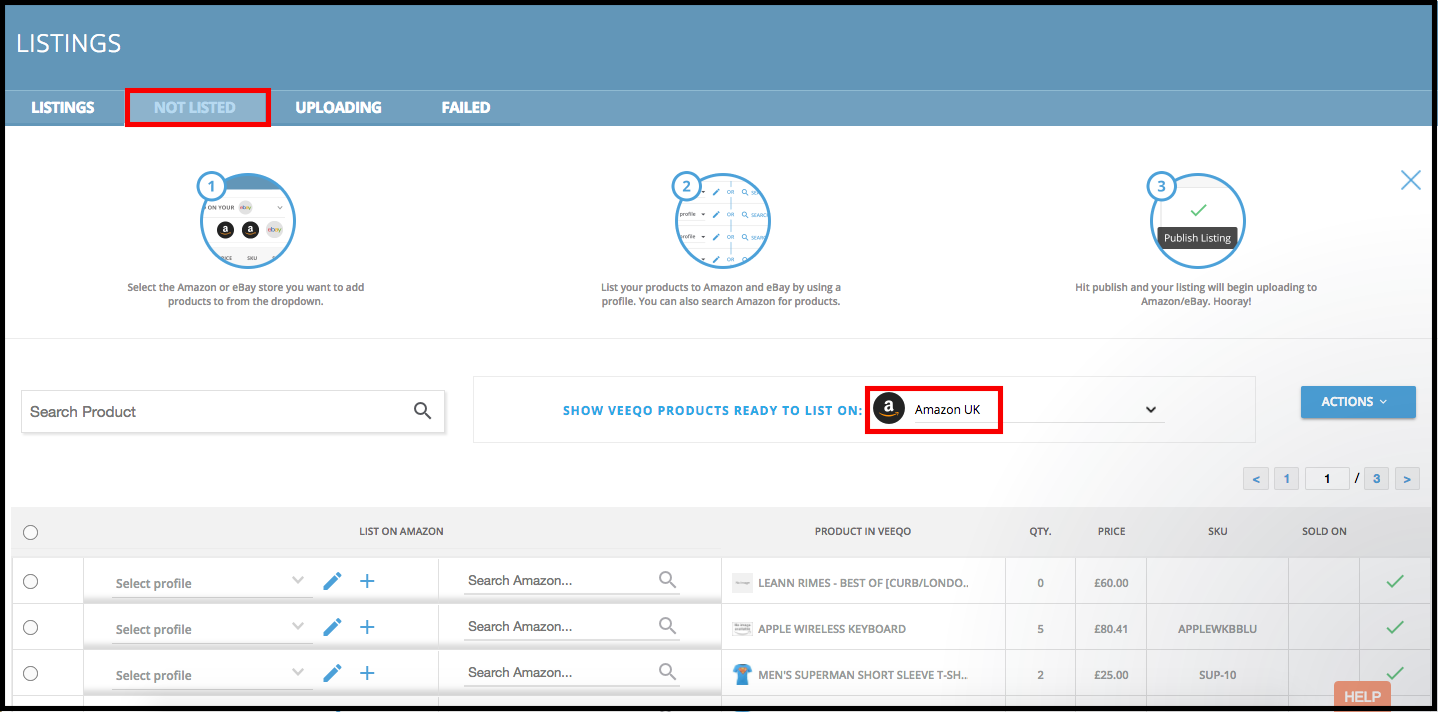Click green checkmark in Leann Rimes row
This screenshot has width=1438, height=712.
1394,581
